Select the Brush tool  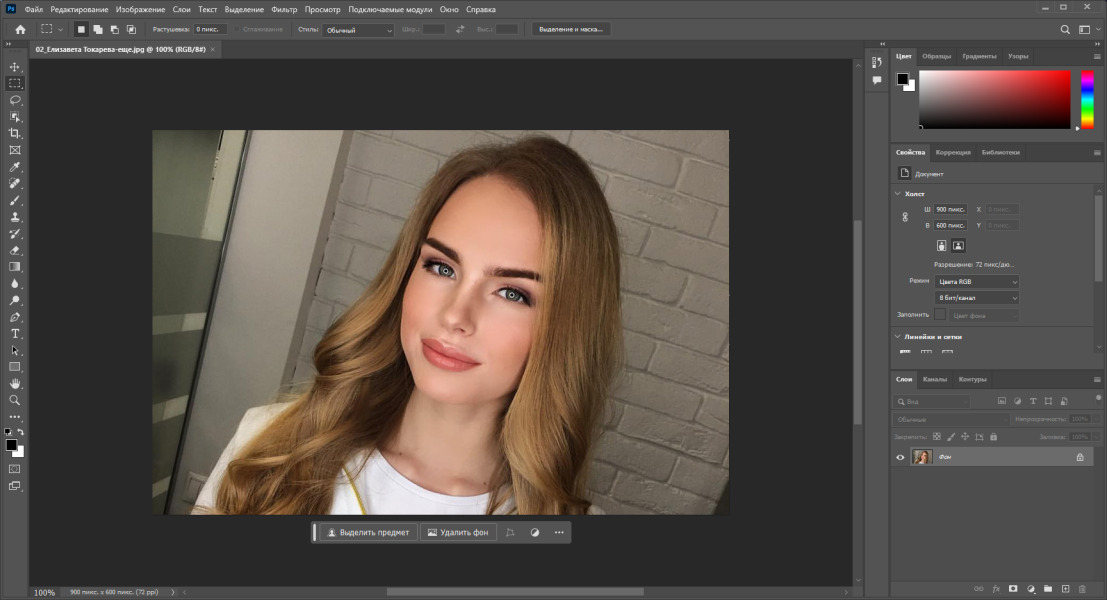15,200
